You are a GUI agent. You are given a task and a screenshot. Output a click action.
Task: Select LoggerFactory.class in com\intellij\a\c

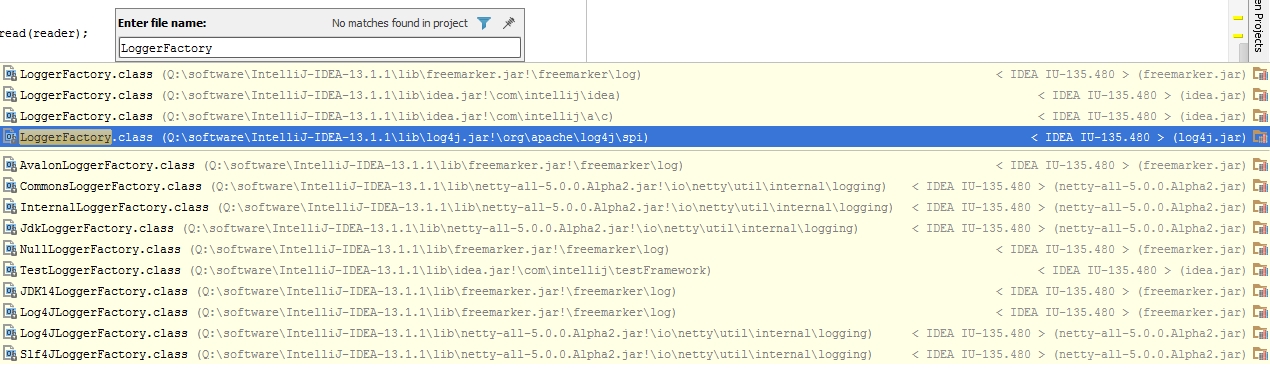[x=635, y=116]
